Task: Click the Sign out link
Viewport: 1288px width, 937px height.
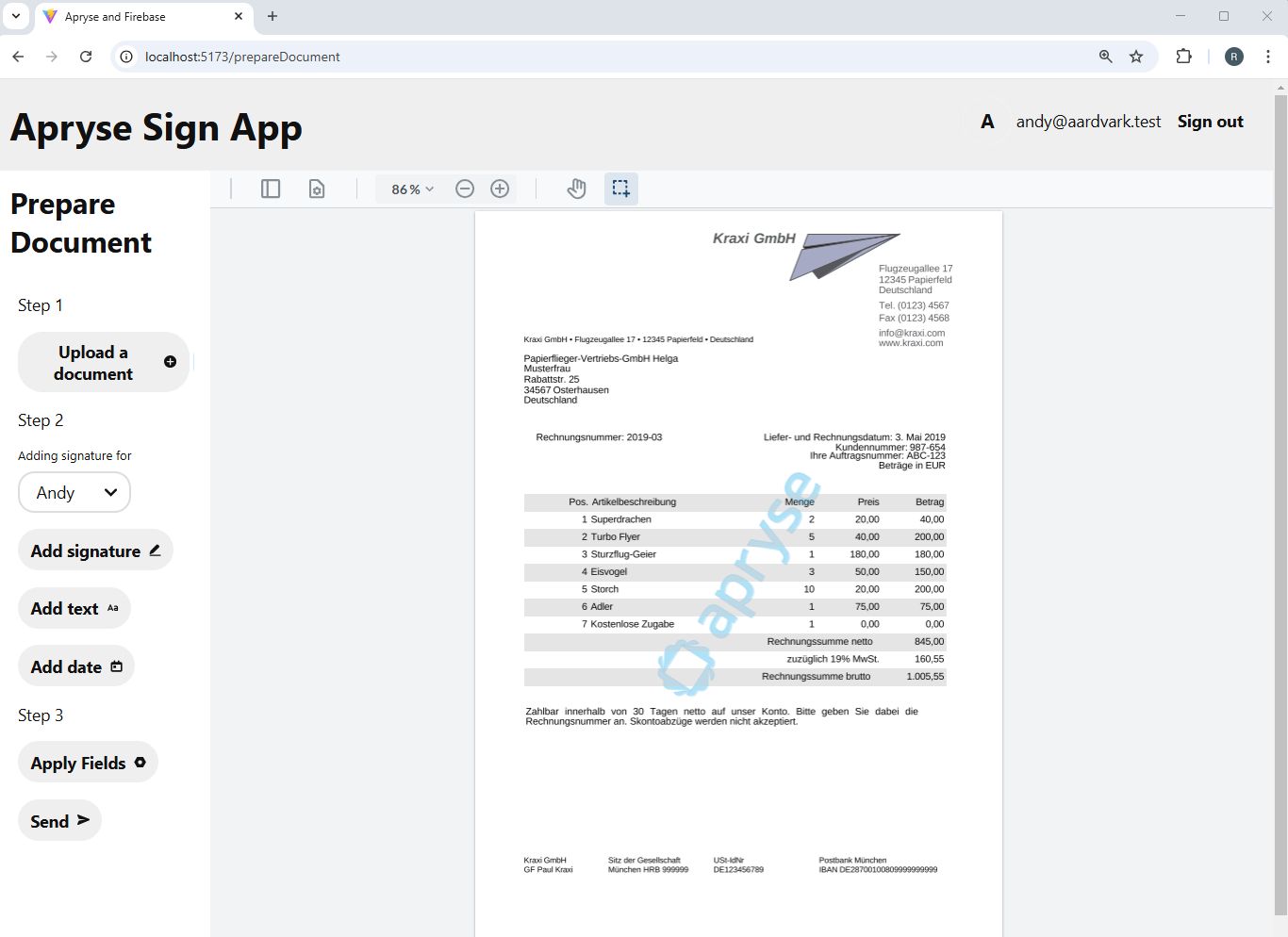Action: (1210, 122)
